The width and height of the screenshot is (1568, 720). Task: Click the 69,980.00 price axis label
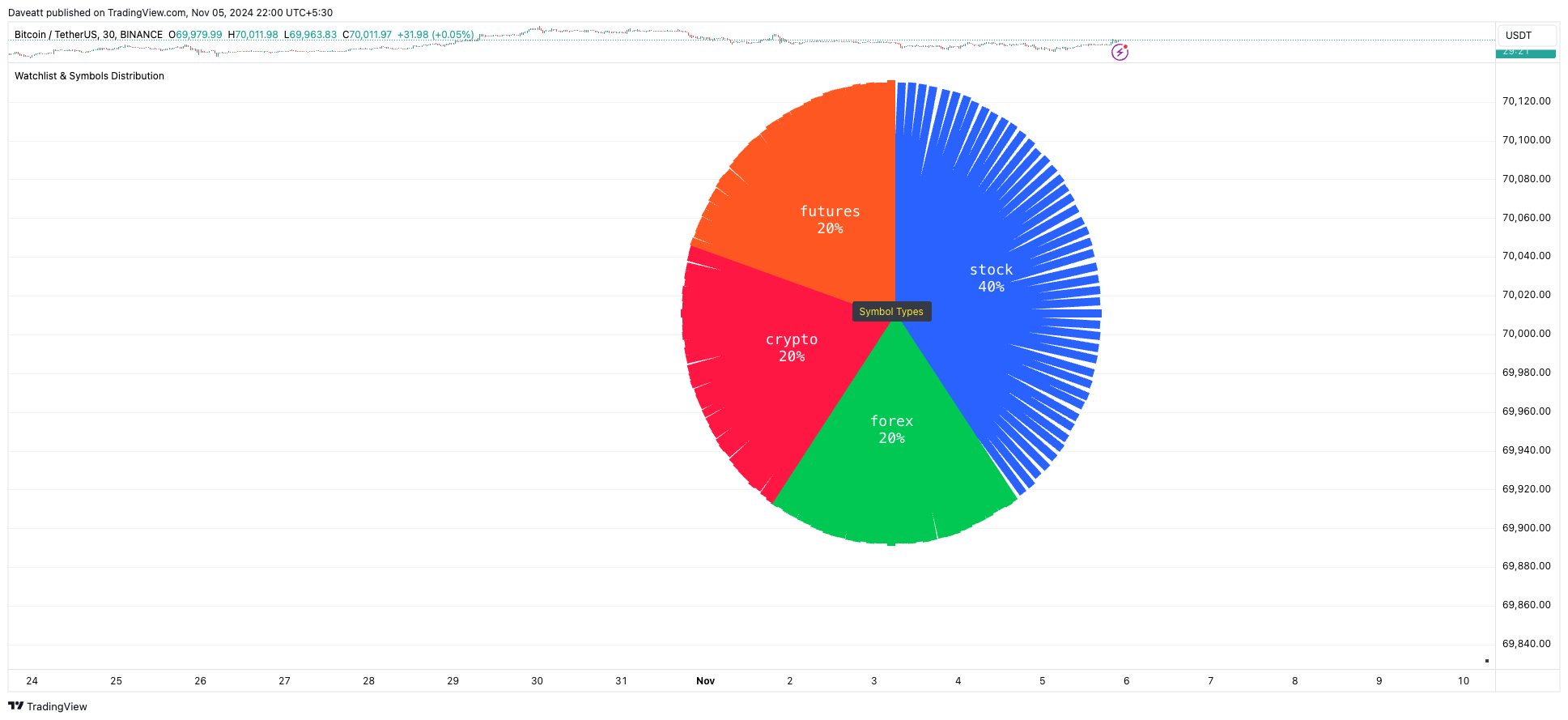click(1527, 373)
